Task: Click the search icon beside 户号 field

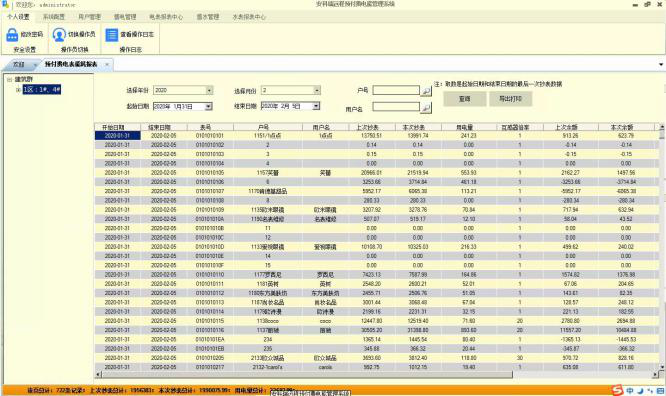Action: point(426,91)
